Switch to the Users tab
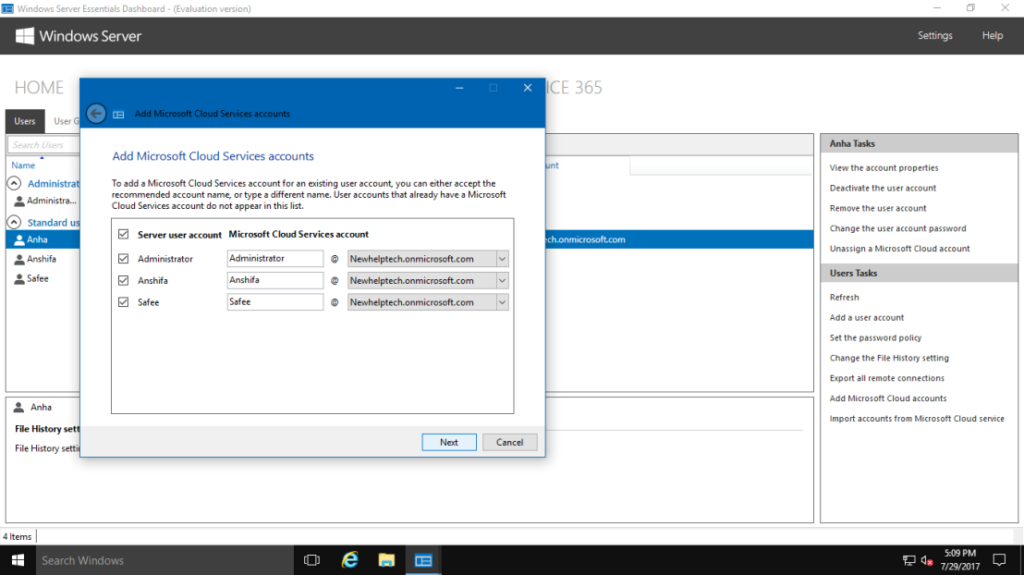The height and width of the screenshot is (575, 1024). coord(25,121)
